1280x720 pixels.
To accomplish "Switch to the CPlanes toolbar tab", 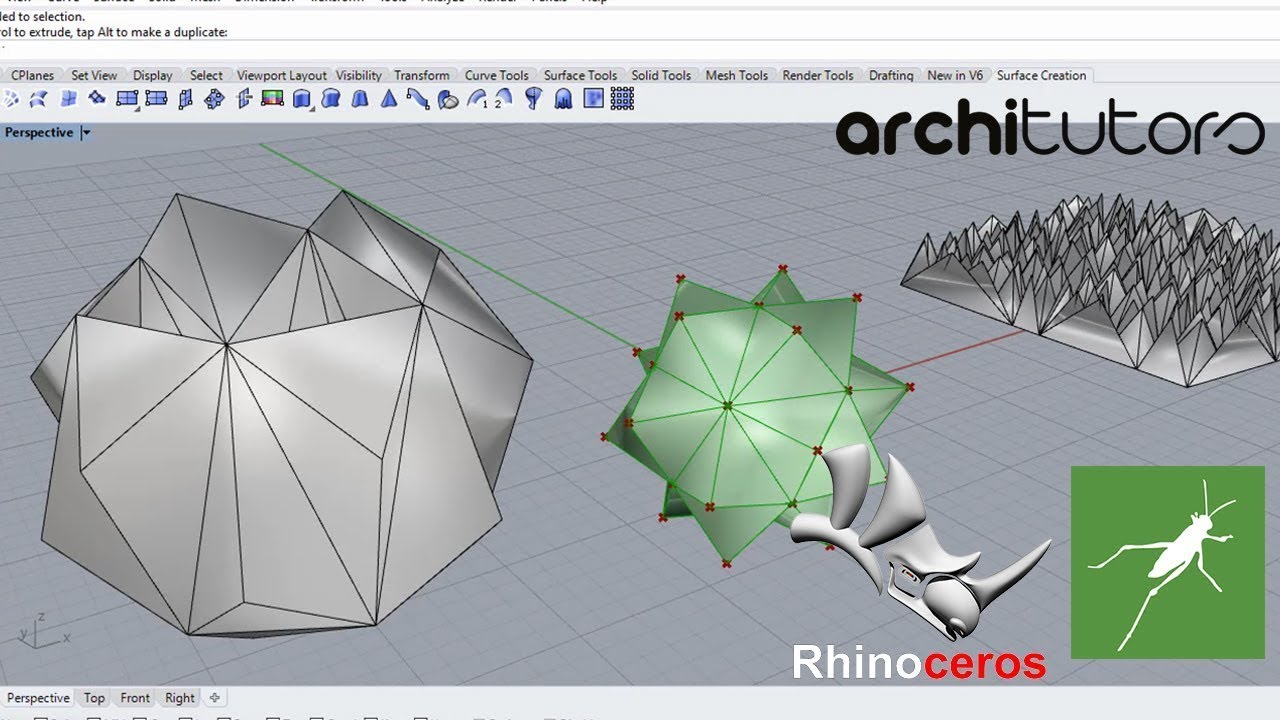I will coord(32,75).
